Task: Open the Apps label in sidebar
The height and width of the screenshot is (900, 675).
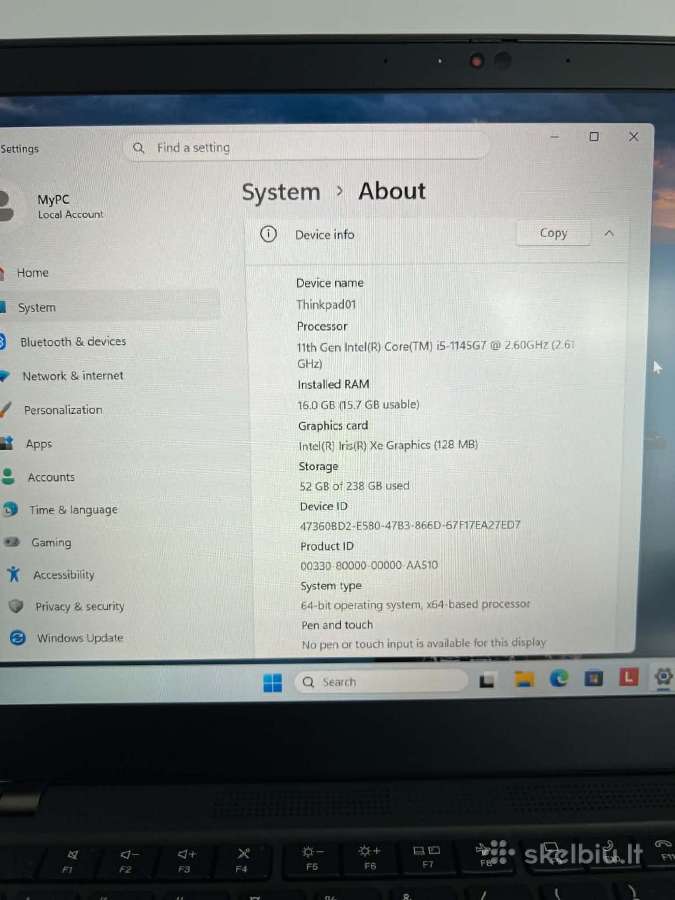Action: click(39, 444)
